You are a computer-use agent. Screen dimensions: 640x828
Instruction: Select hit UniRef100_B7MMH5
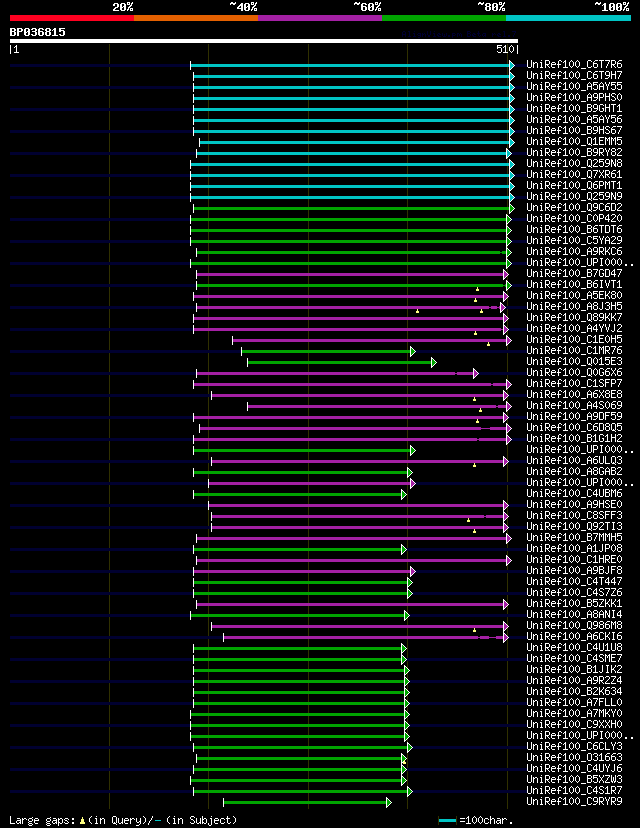(574, 538)
